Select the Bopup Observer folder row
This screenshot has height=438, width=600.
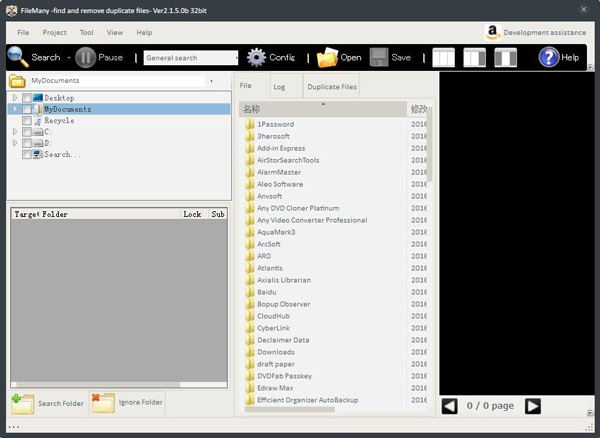(x=323, y=304)
